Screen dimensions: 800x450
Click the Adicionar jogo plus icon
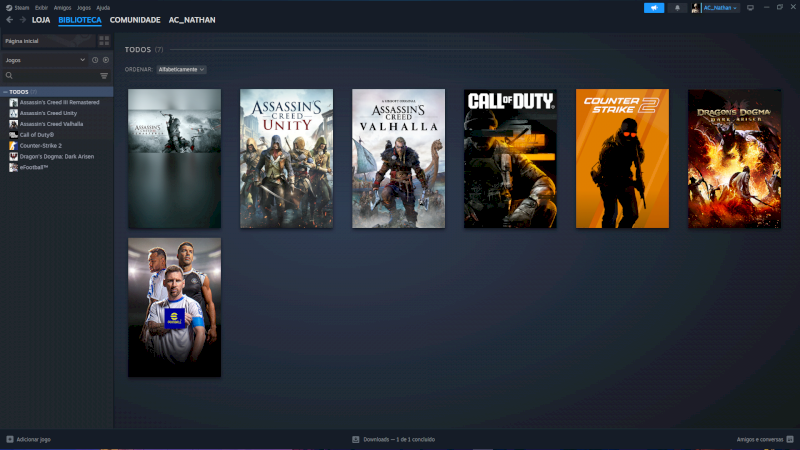click(10, 439)
